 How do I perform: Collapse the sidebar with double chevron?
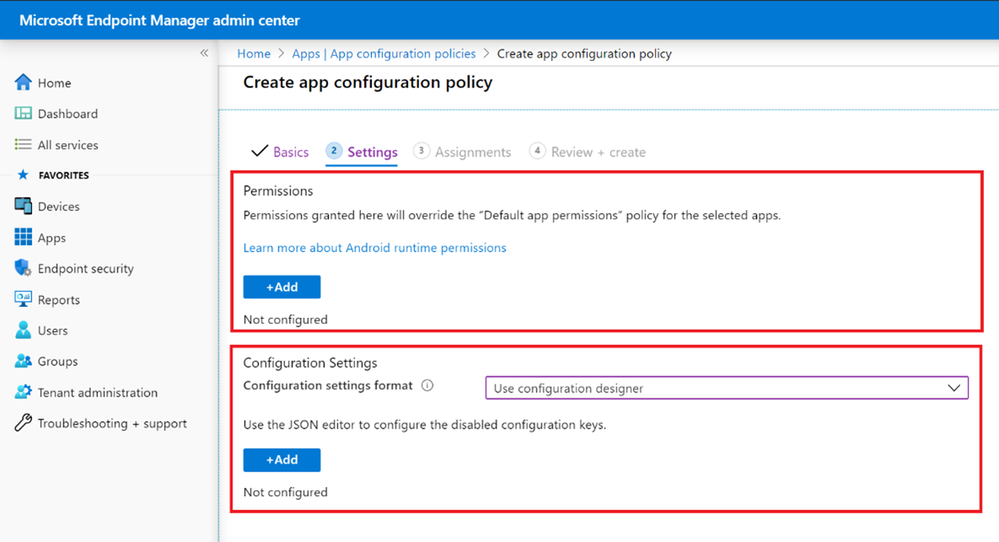[x=204, y=53]
